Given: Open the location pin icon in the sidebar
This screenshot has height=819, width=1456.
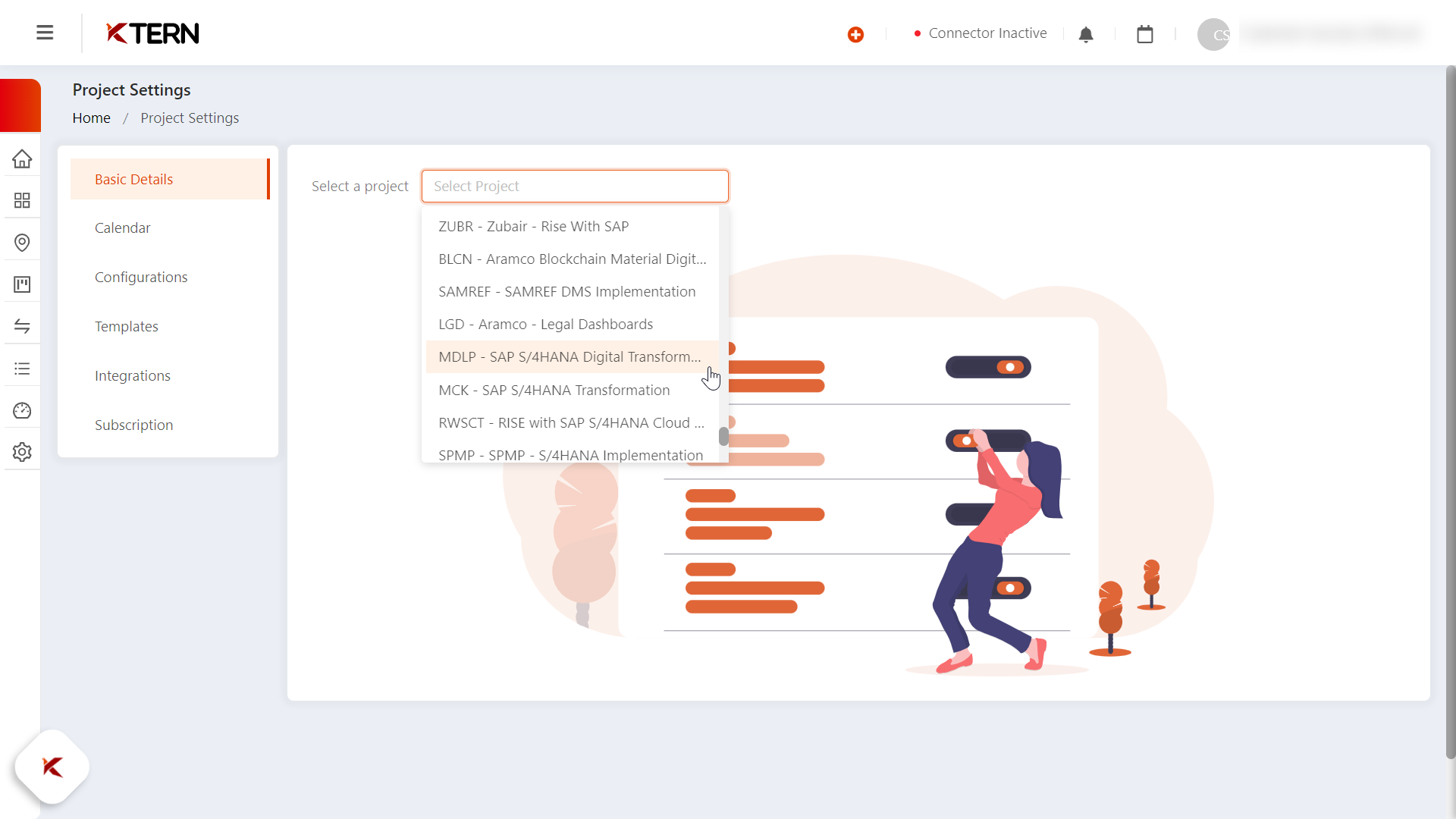Looking at the screenshot, I should click(22, 243).
